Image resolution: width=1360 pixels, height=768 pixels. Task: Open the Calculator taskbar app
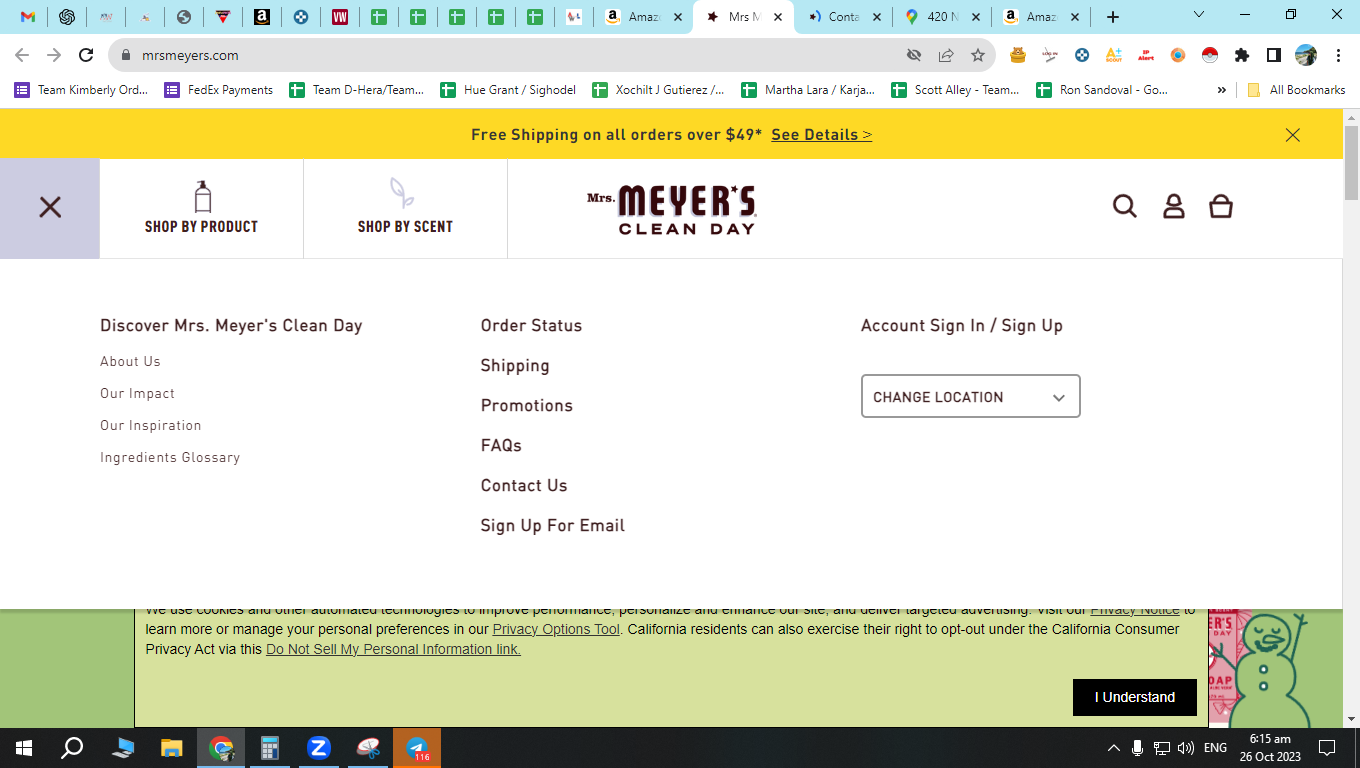coord(270,748)
